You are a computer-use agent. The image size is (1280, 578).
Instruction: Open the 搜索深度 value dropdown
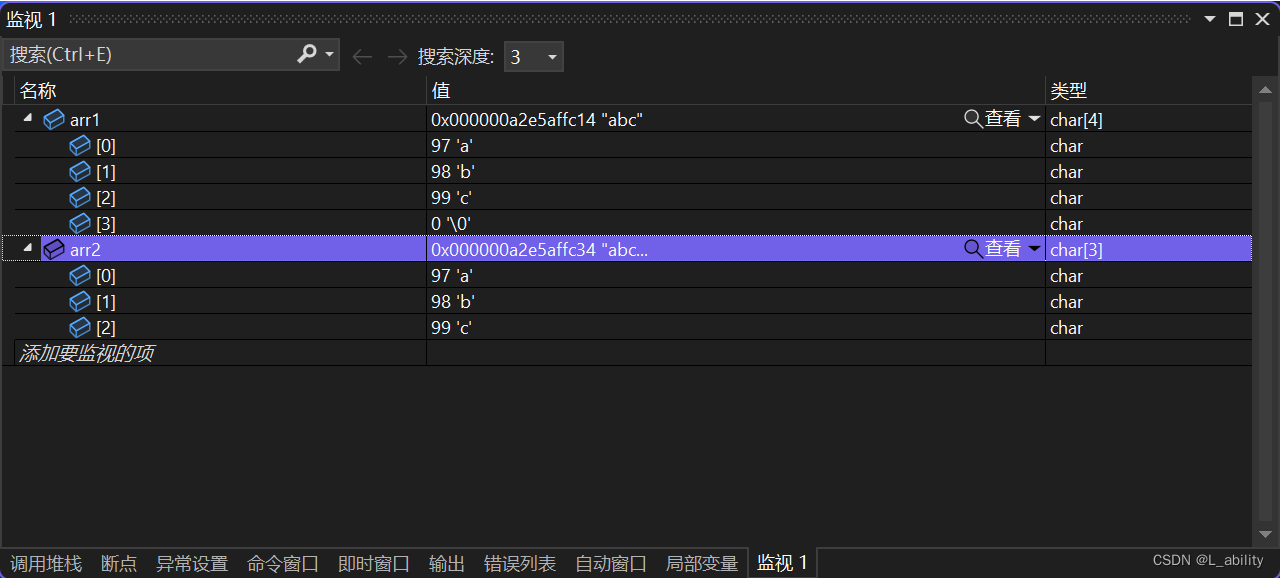tap(551, 56)
